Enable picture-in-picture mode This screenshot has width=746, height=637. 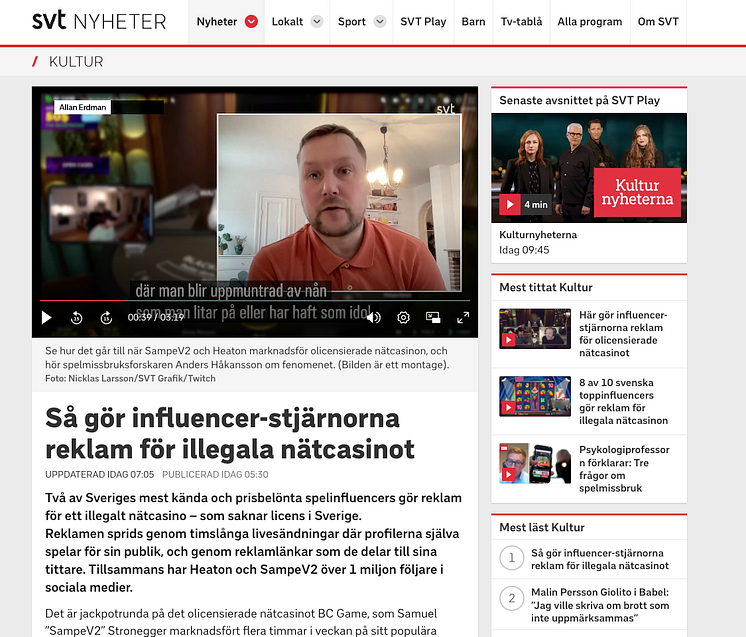click(433, 317)
